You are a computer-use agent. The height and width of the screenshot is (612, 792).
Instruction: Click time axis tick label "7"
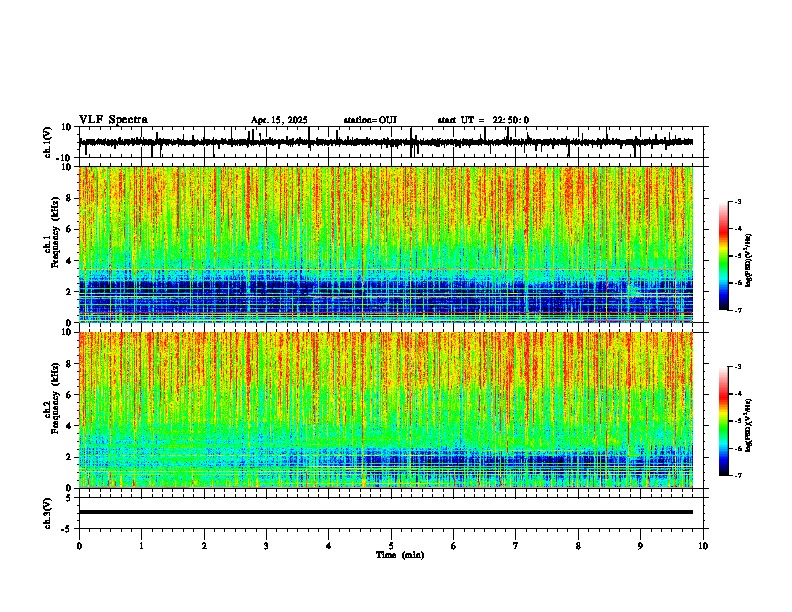tap(516, 546)
